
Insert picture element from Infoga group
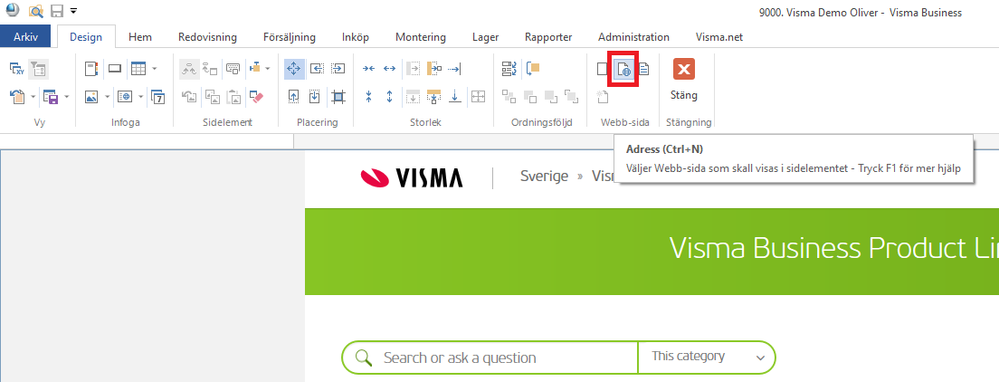tap(92, 97)
